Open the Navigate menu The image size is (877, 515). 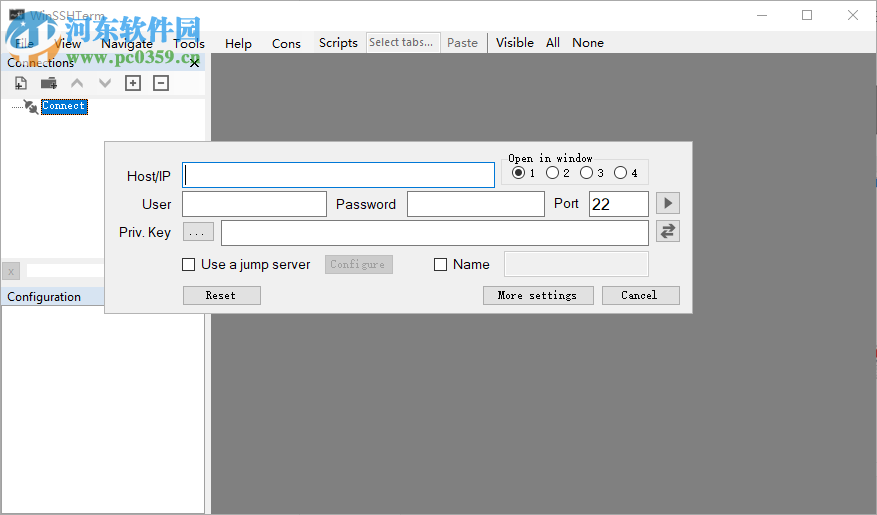[127, 43]
